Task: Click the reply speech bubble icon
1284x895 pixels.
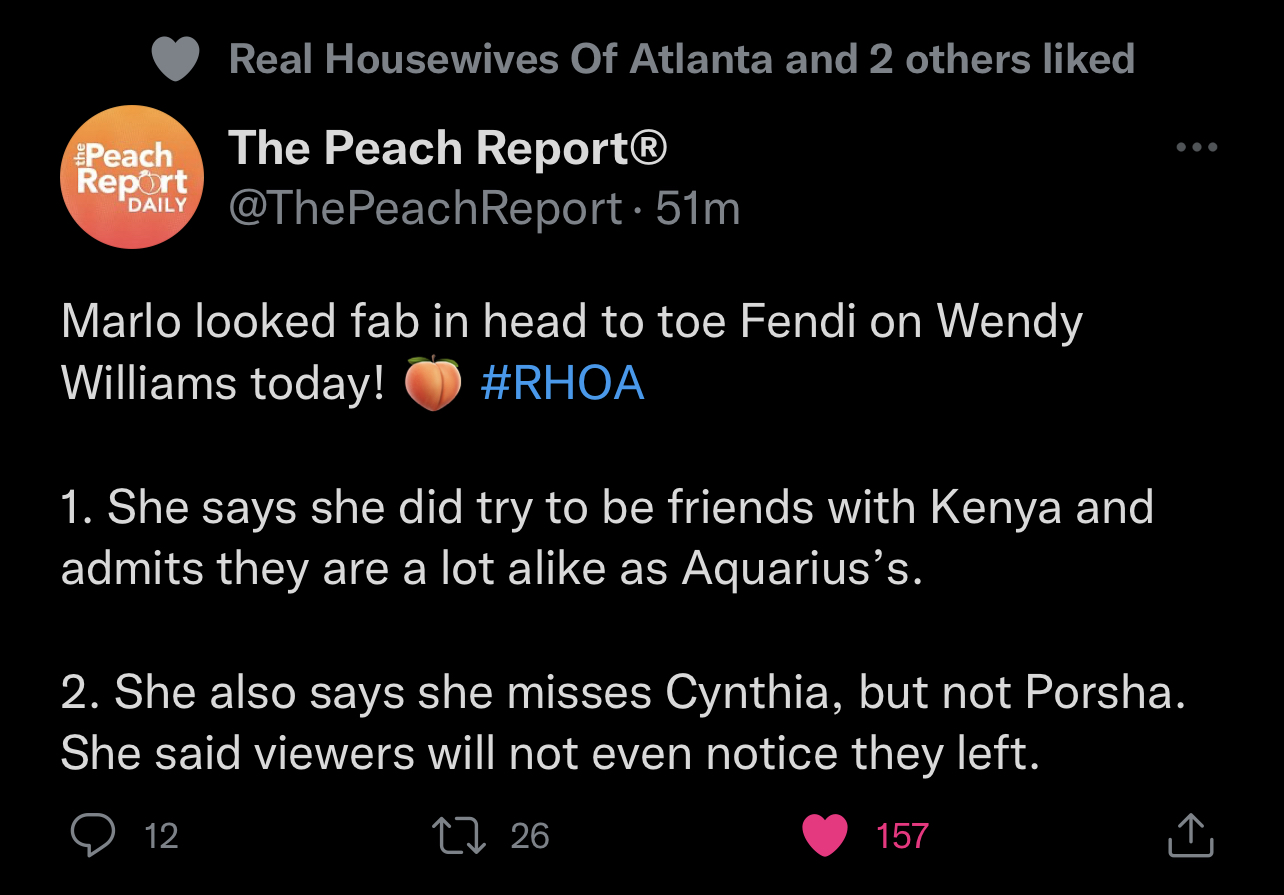Action: point(93,835)
